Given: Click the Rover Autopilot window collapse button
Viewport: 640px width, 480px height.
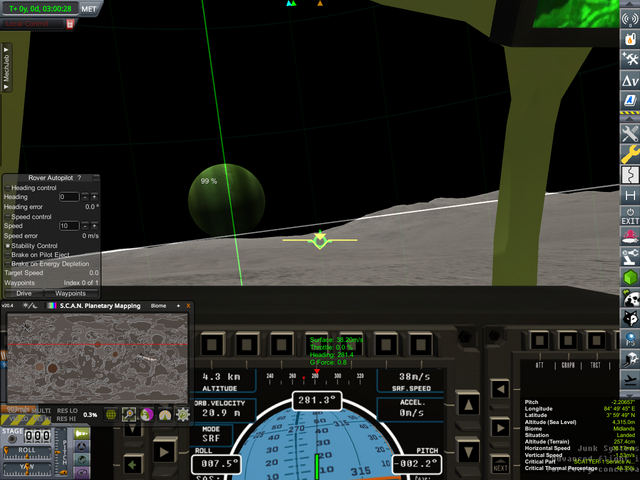Looking at the screenshot, I should coord(96,178).
